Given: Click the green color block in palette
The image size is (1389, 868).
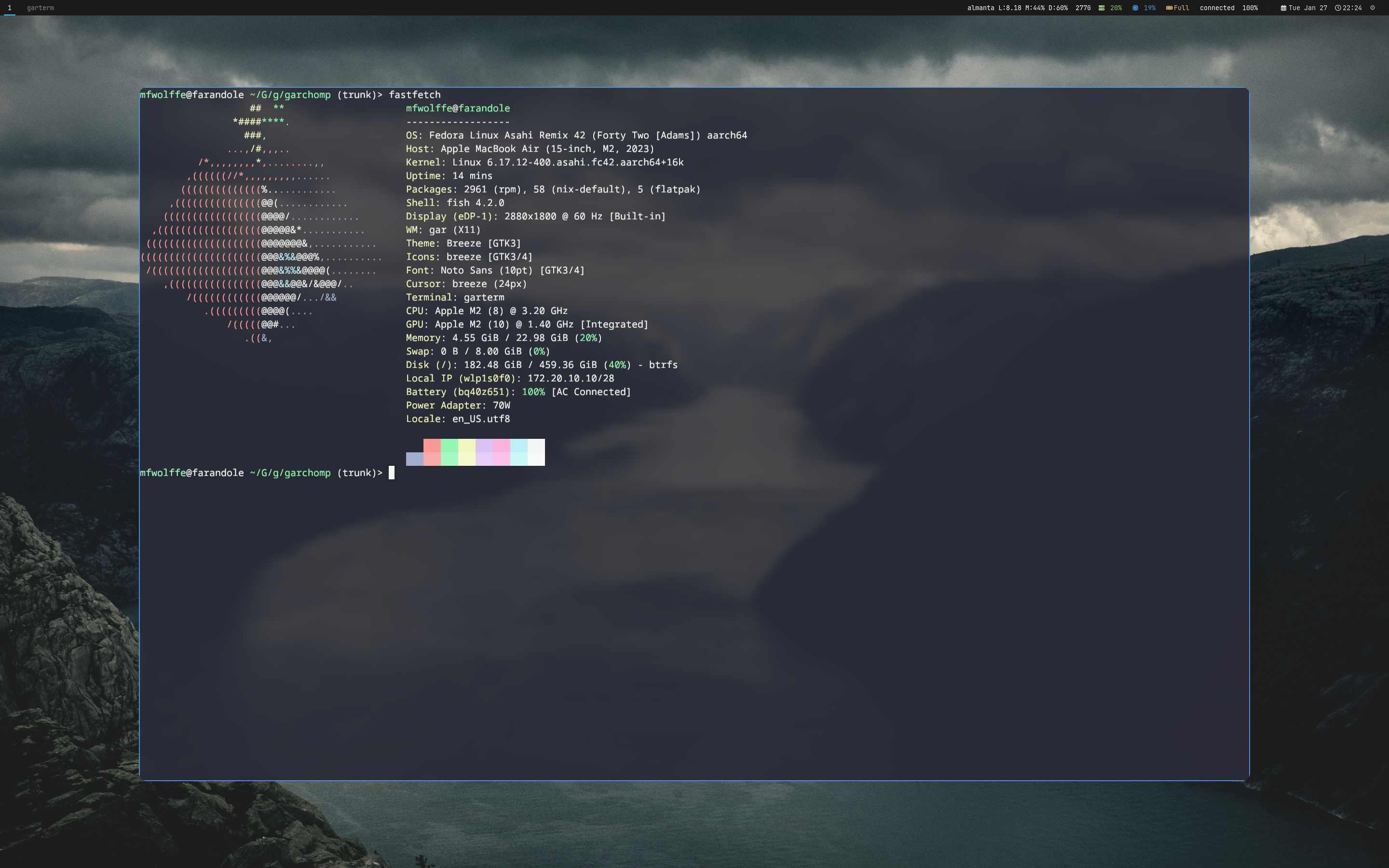Looking at the screenshot, I should [x=449, y=452].
